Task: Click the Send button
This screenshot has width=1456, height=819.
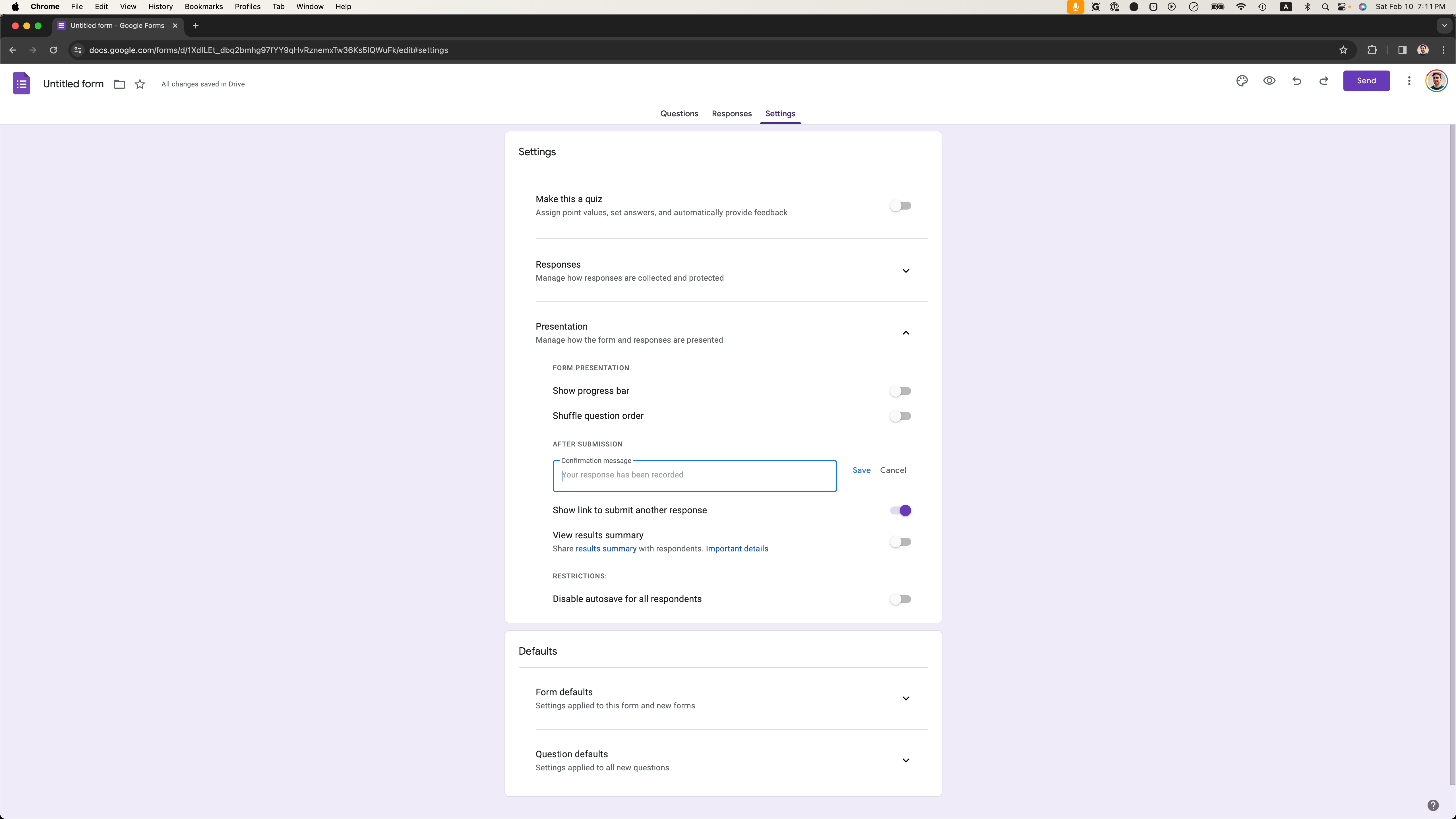Action: (x=1366, y=81)
